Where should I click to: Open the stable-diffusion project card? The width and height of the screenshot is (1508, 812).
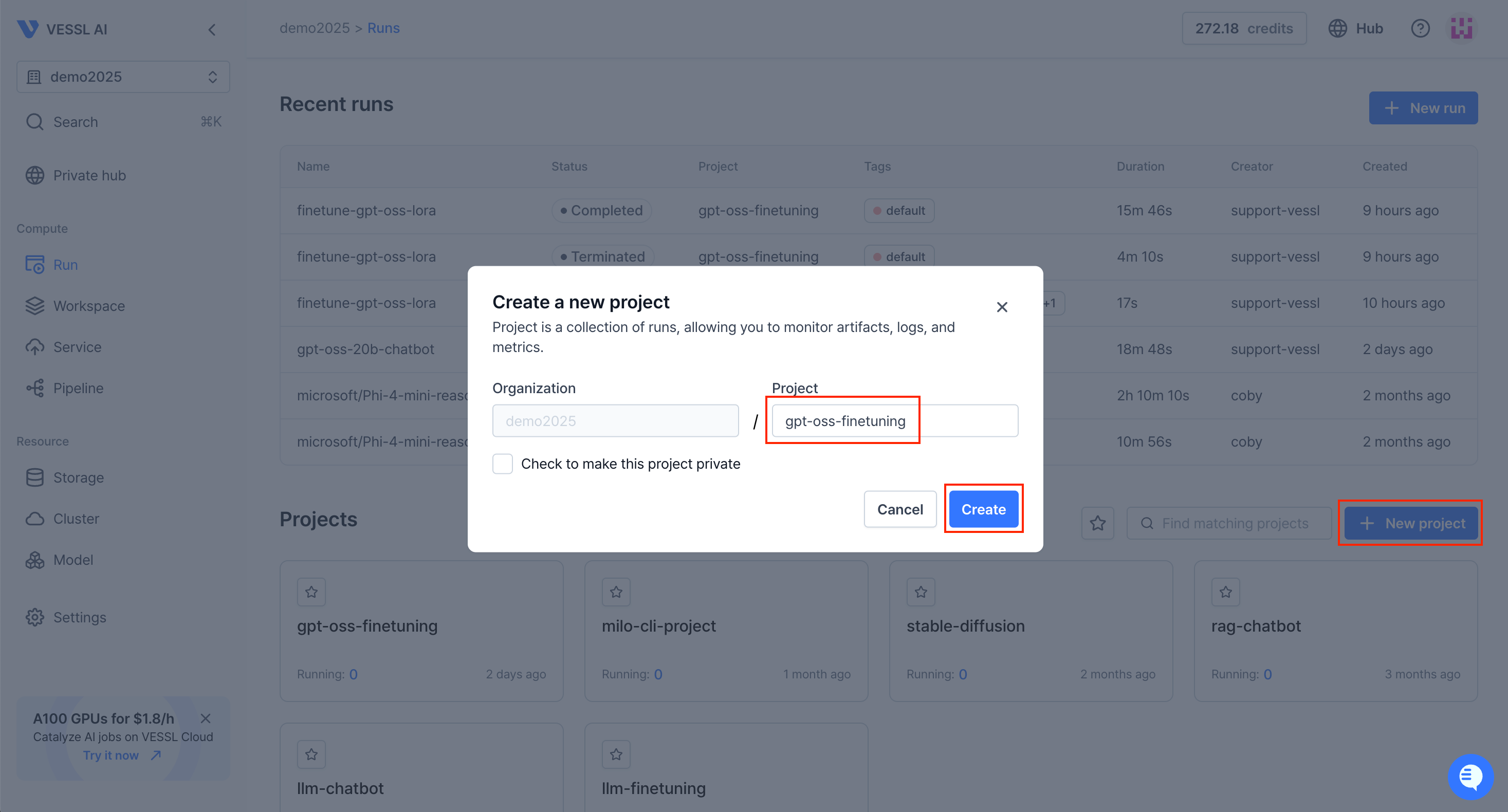coord(1031,631)
